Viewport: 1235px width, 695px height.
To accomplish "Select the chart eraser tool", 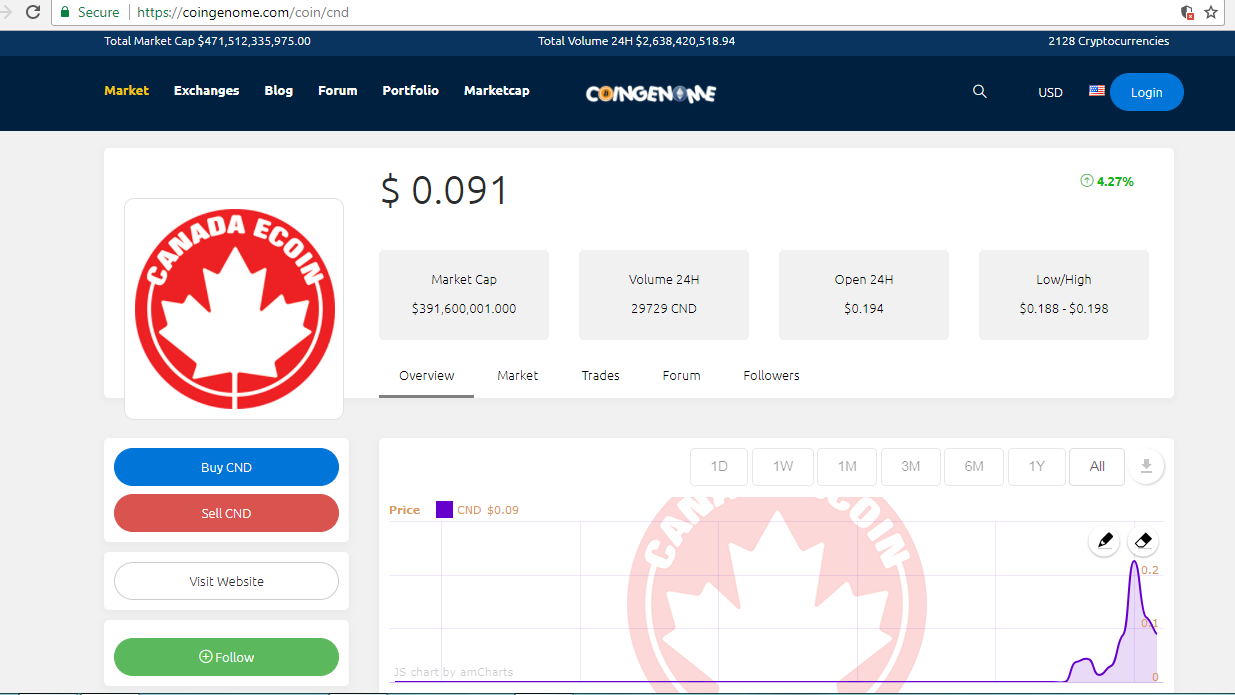I will (1145, 541).
